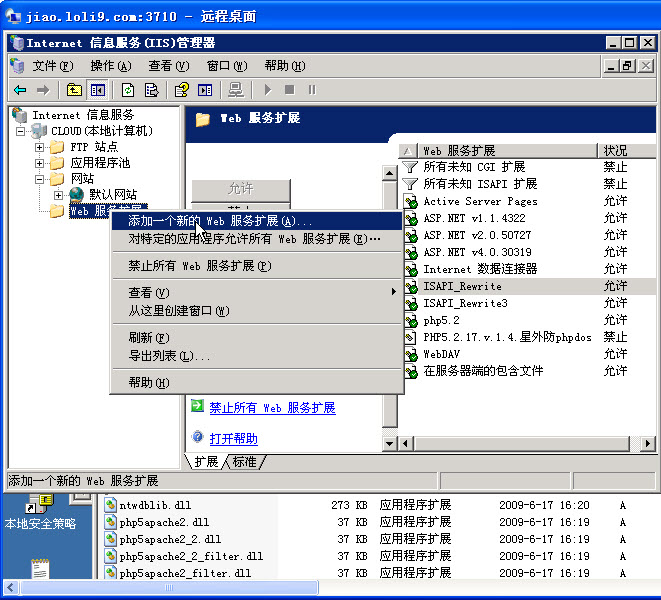Click the description pane scroll down arrow
The image size is (661, 600).
pyautogui.click(x=390, y=444)
